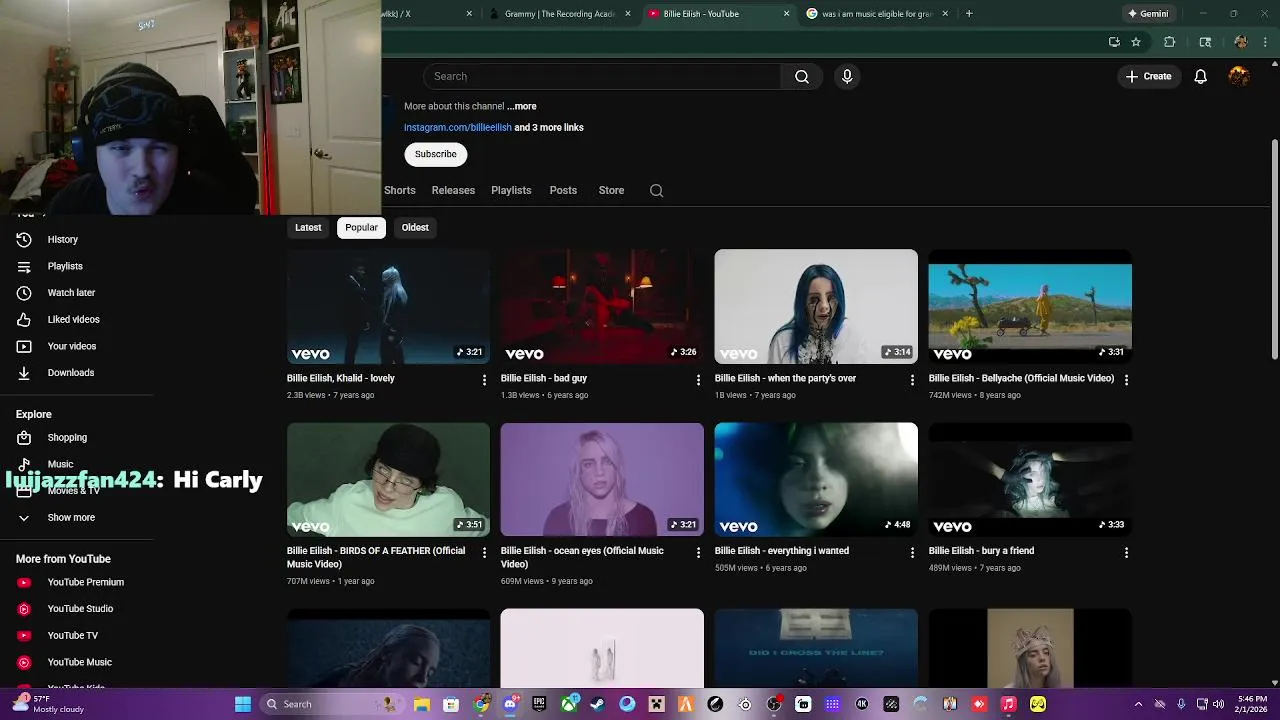
Task: Switch to the Releases channel tab
Action: click(453, 190)
